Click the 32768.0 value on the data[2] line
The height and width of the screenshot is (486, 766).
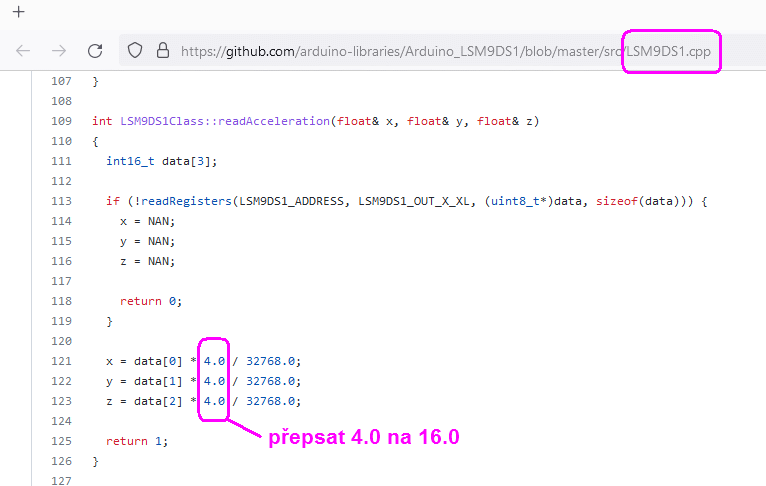[x=272, y=401]
